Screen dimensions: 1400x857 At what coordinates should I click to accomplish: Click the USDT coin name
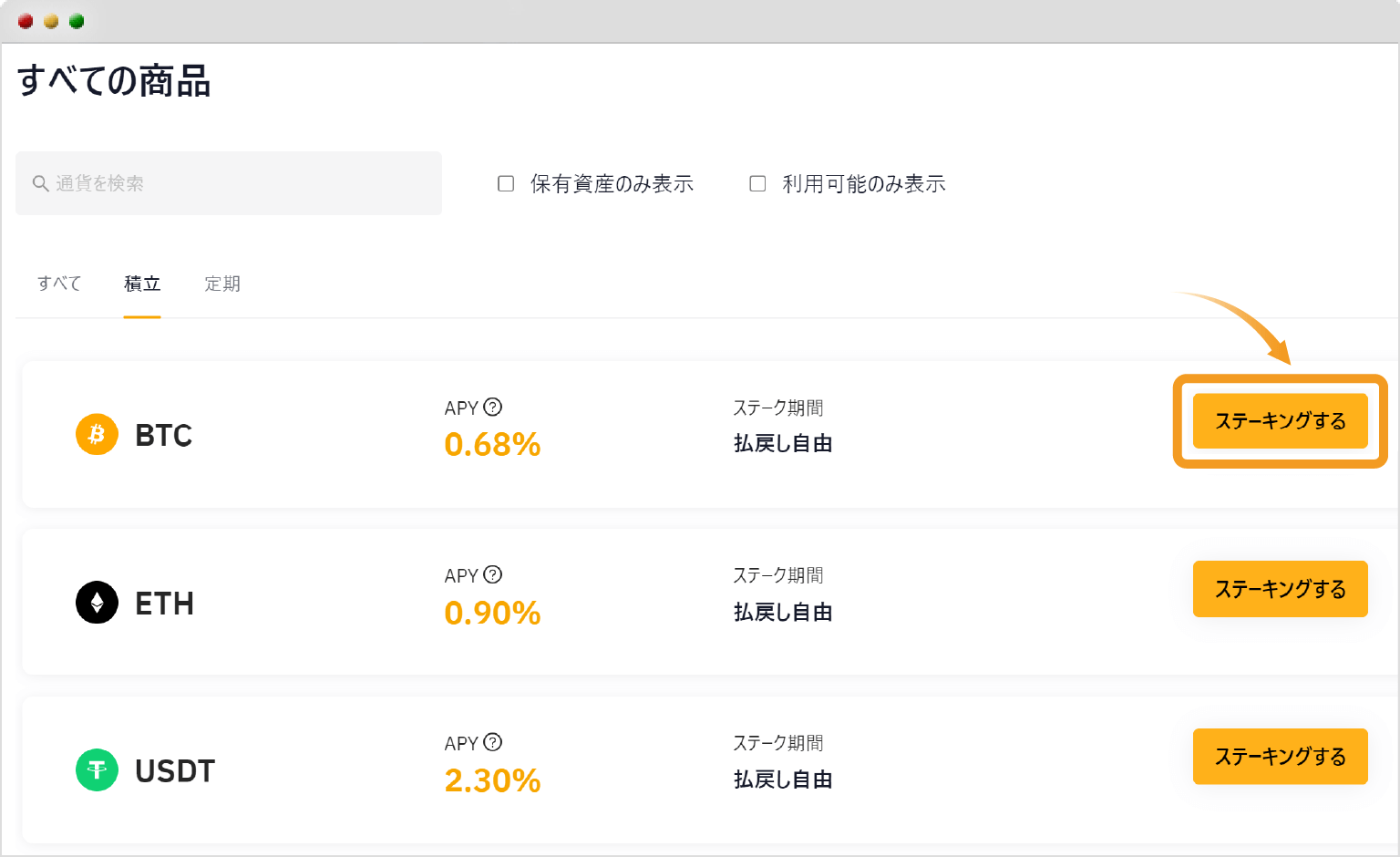[175, 771]
